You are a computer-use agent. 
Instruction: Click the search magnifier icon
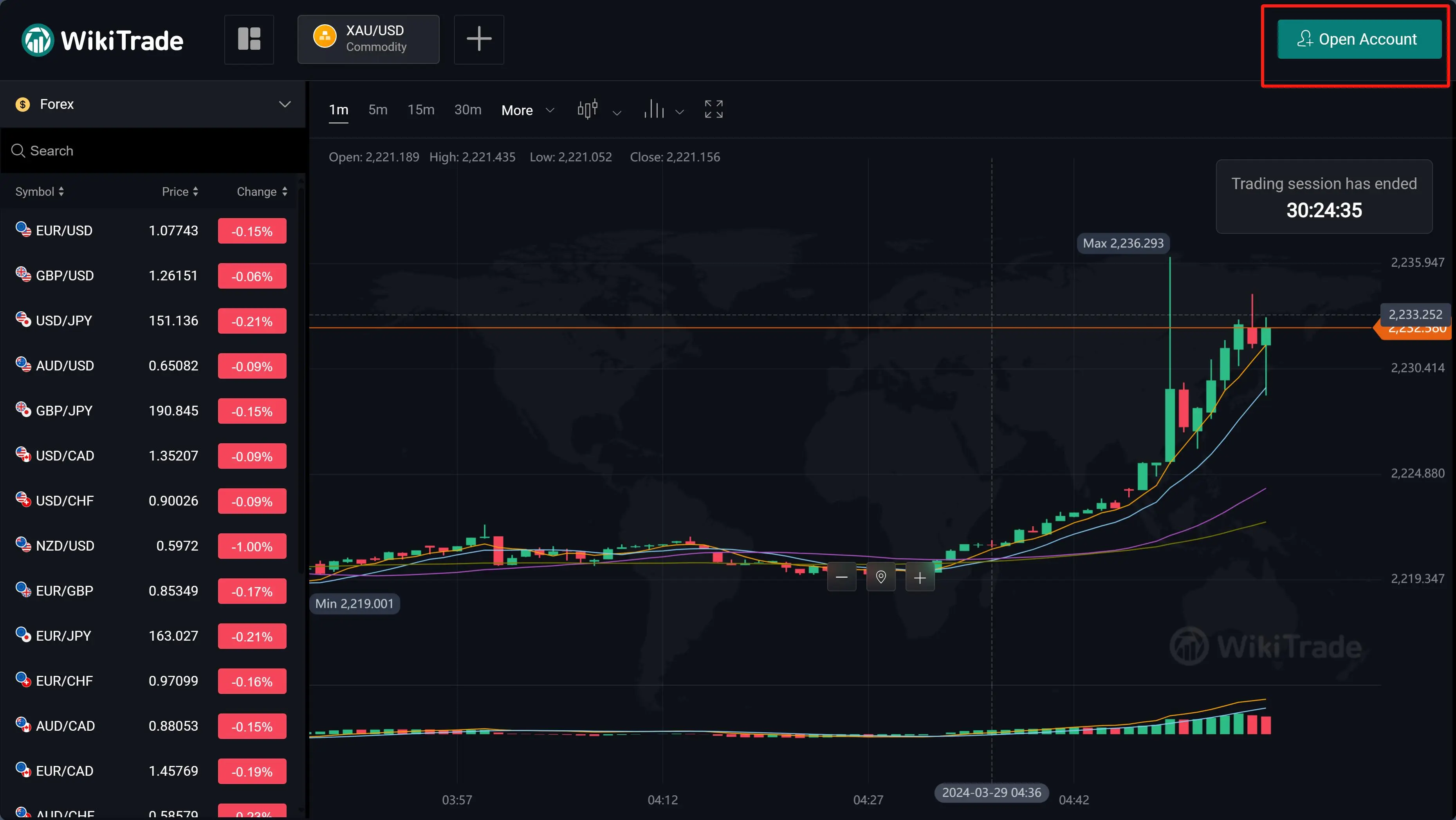coord(18,150)
